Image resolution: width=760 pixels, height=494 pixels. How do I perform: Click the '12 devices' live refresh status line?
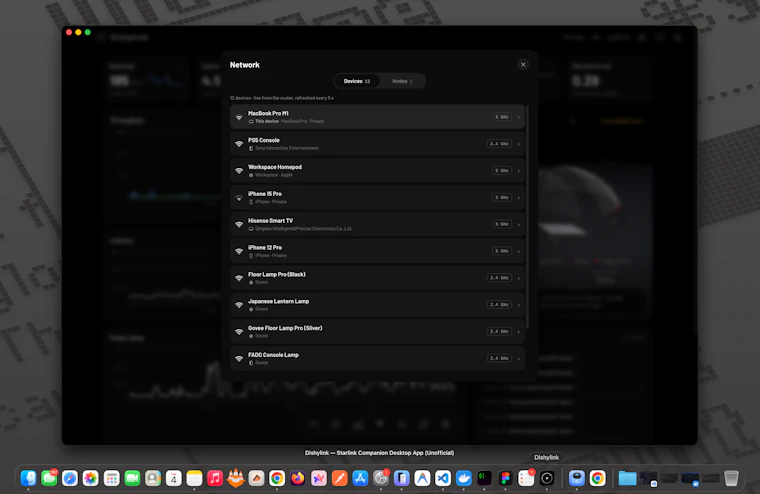click(282, 98)
